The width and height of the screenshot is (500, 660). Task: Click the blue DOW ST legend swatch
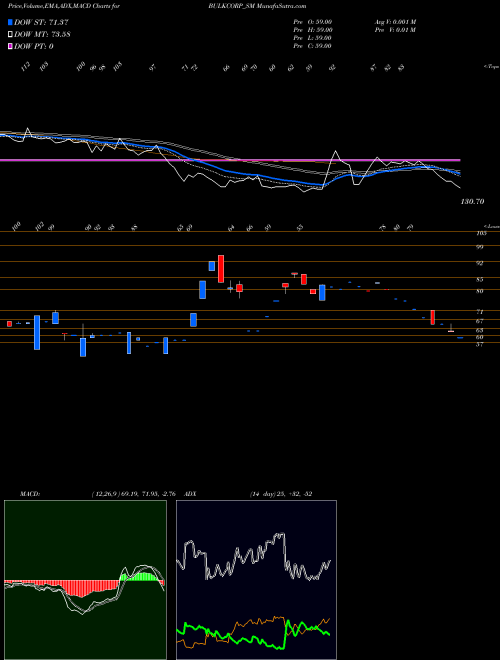pyautogui.click(x=10, y=22)
